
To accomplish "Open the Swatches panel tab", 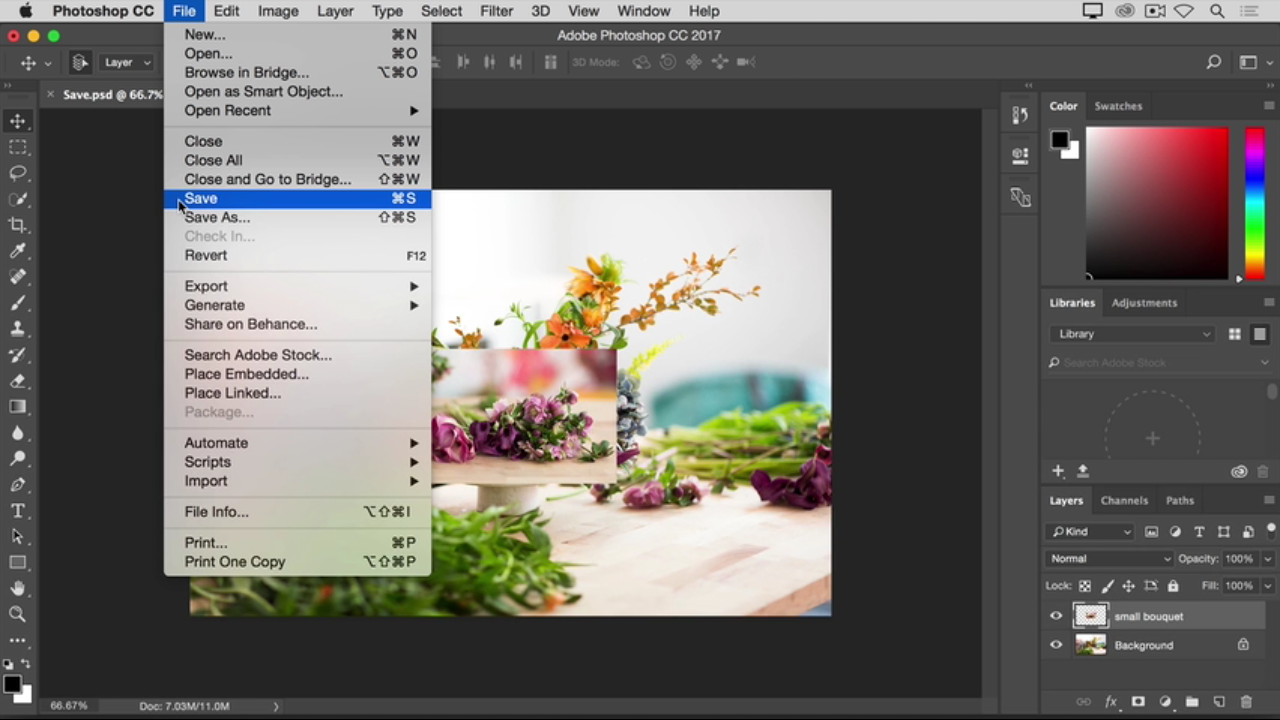I will tap(1117, 106).
